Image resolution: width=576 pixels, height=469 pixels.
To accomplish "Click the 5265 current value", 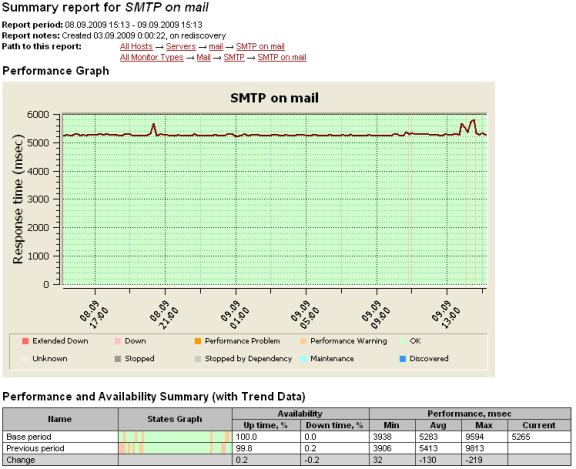I will [521, 437].
